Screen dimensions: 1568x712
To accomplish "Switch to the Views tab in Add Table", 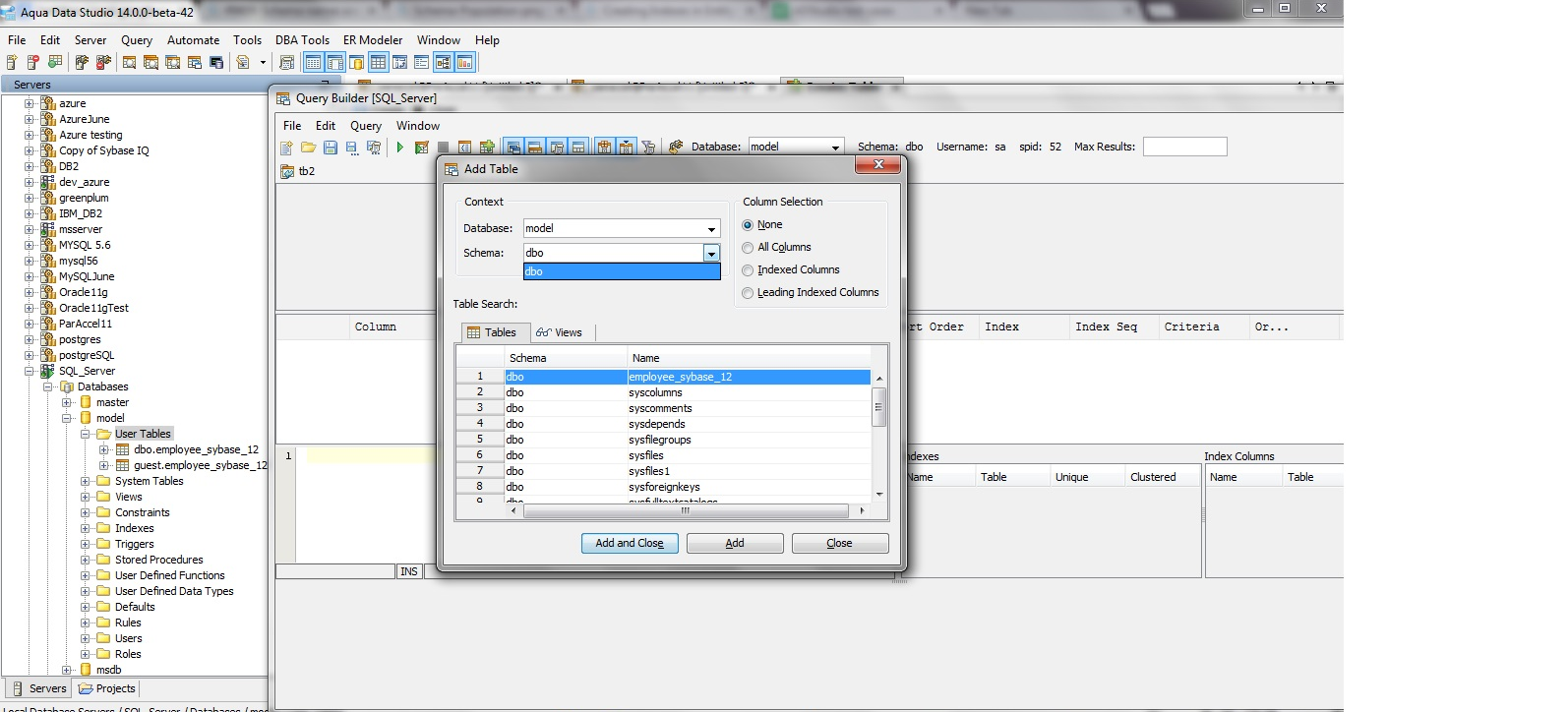I will click(560, 332).
